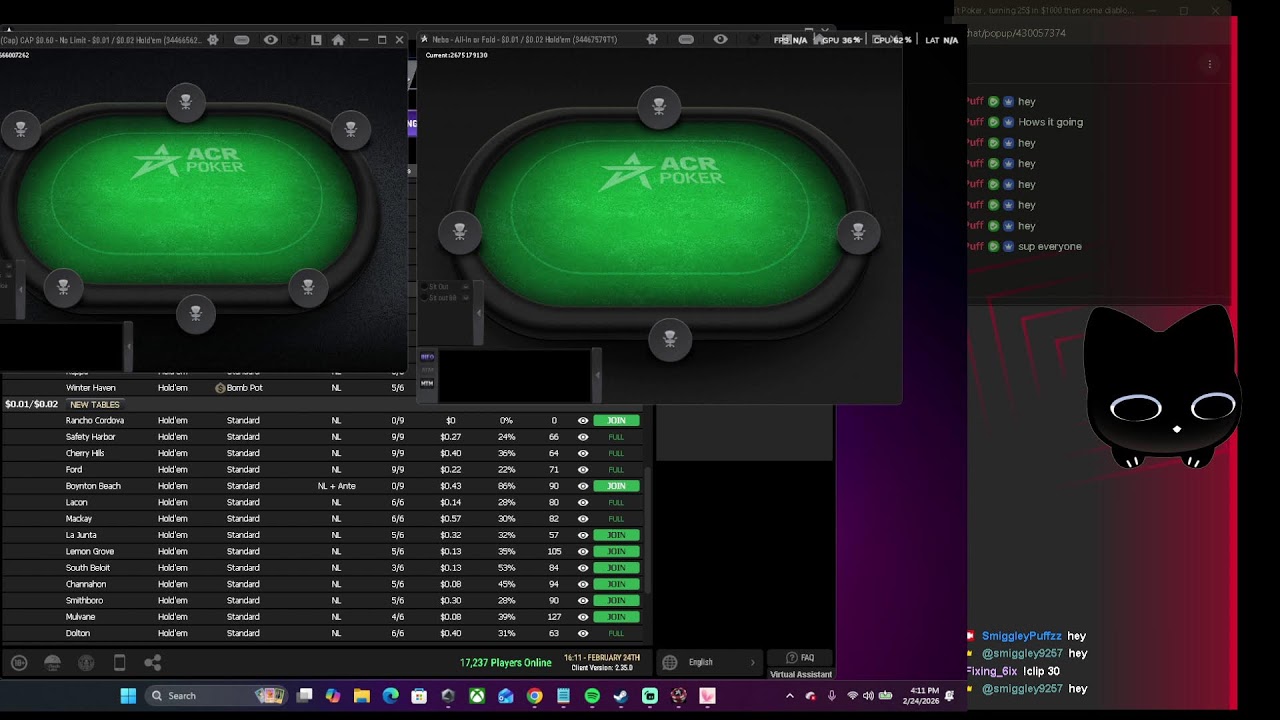The image size is (1280, 720).
Task: Click the L icon in CAP table title bar
Action: [x=316, y=40]
